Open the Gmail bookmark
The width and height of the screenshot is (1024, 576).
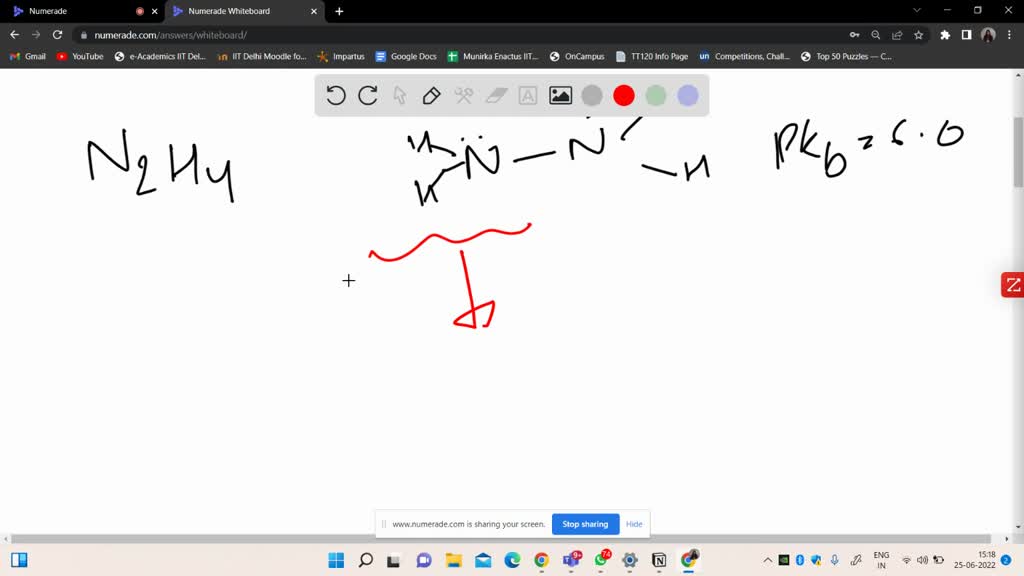pos(27,56)
